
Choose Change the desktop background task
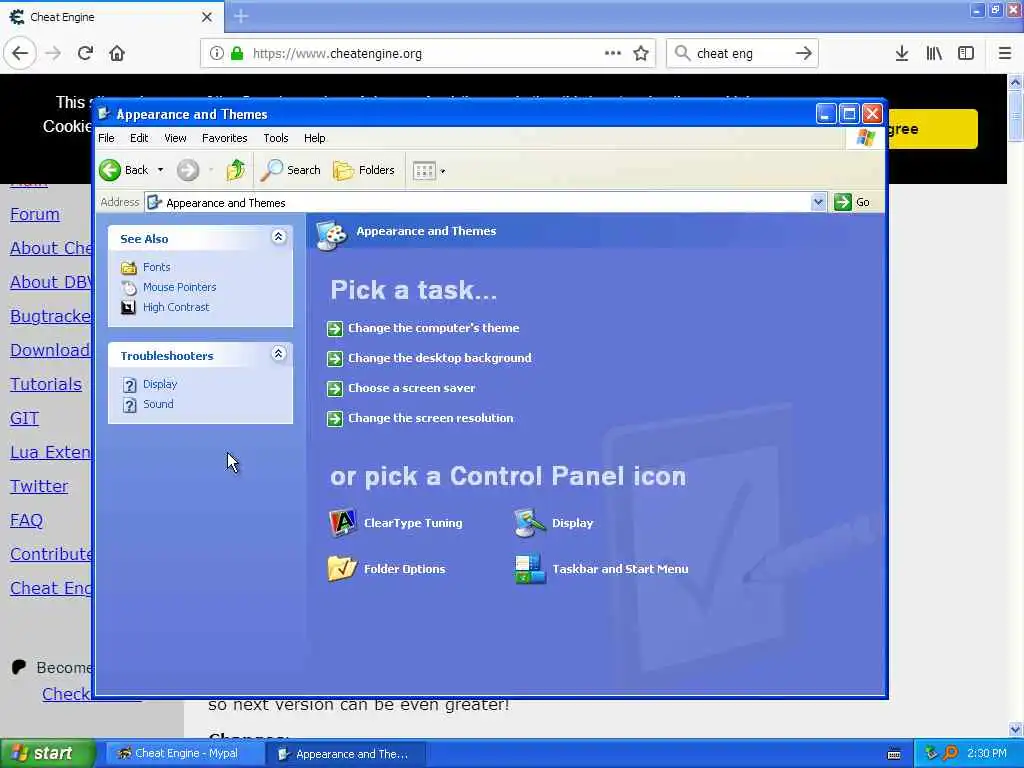point(440,358)
